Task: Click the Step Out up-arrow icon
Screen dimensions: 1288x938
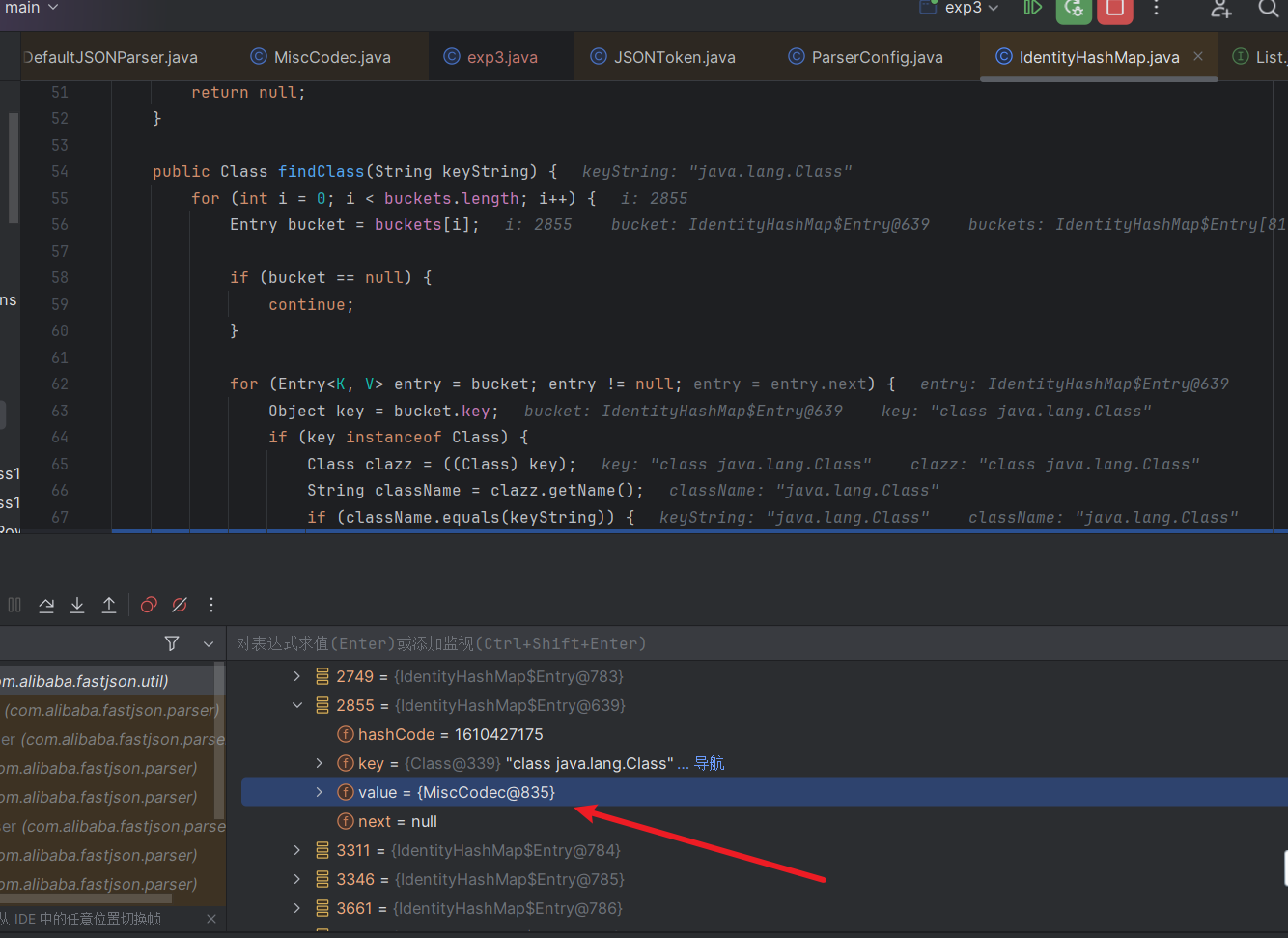Action: (109, 605)
